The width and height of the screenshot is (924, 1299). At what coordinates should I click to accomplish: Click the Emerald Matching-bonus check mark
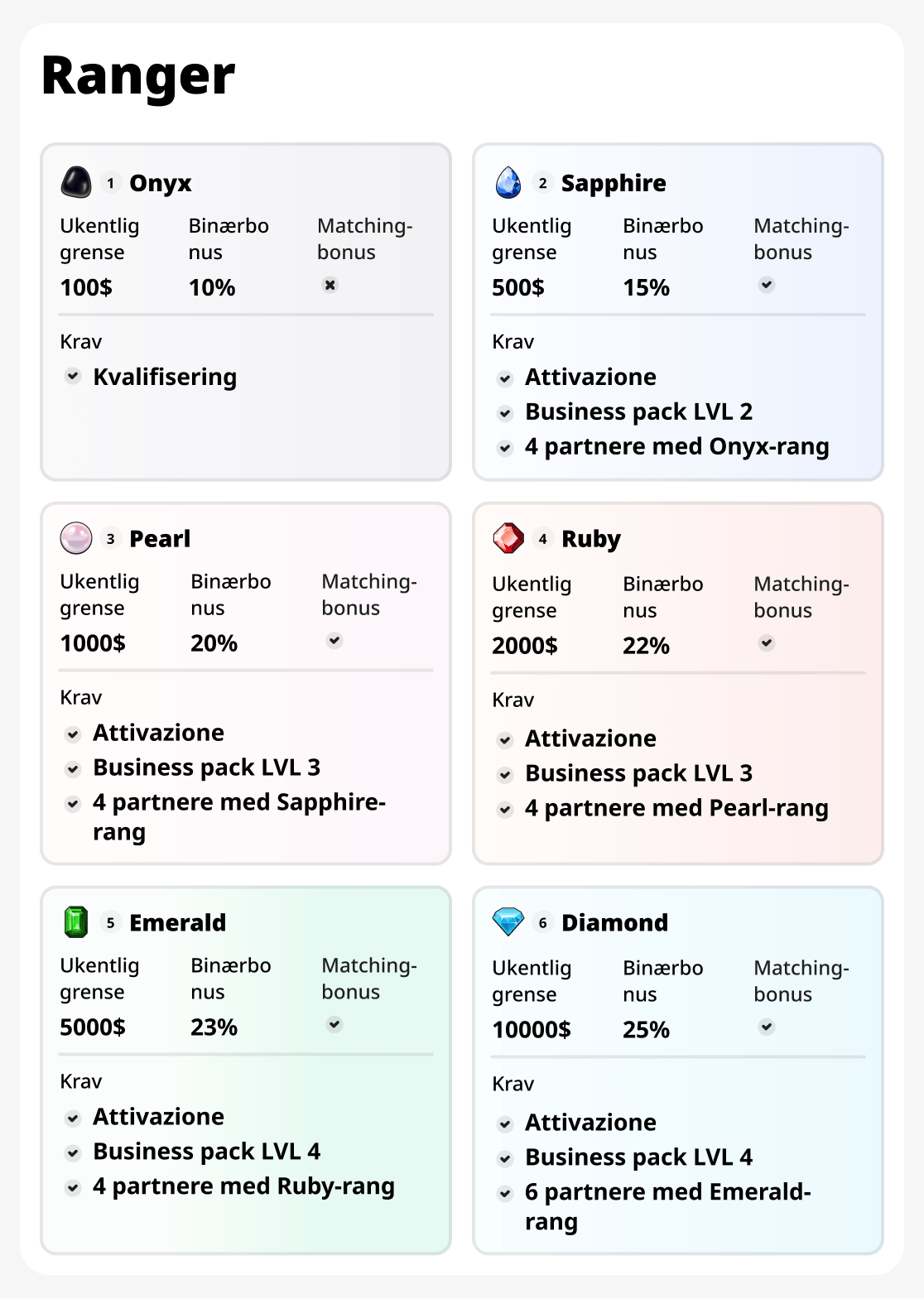[334, 1024]
